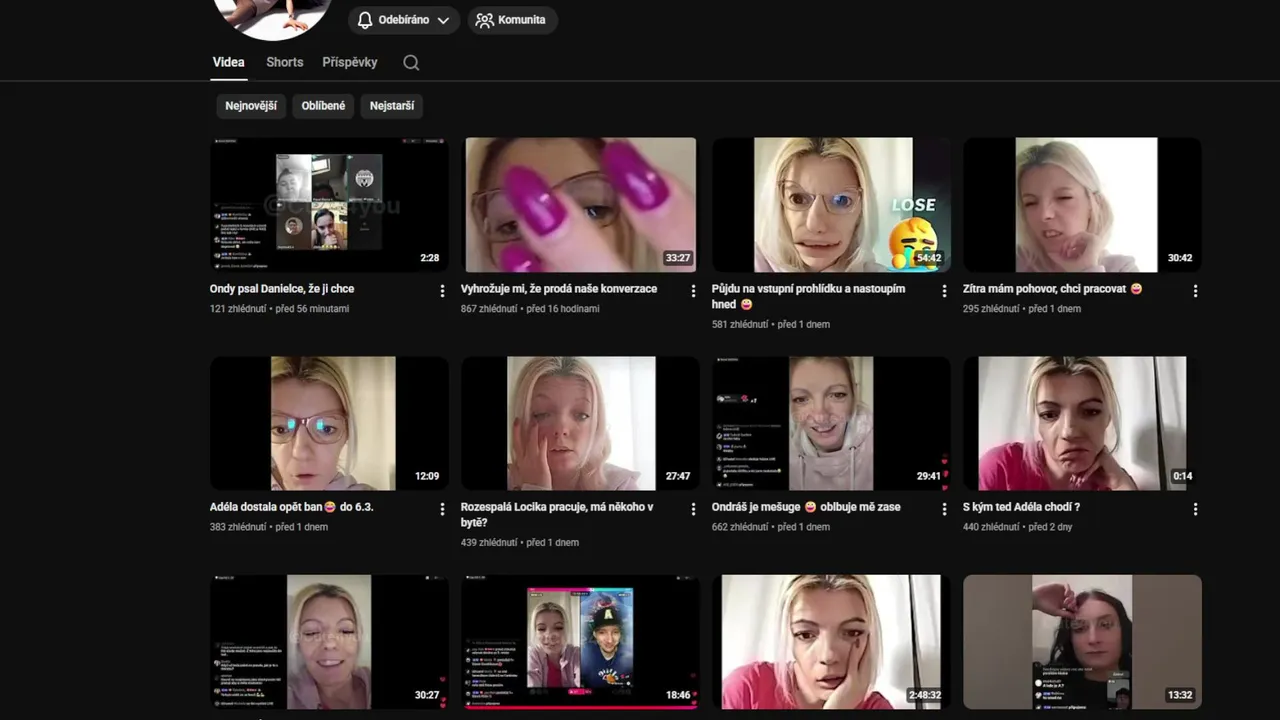Image resolution: width=1280 pixels, height=720 pixels.
Task: Open video titled 'Rozespalá Locika pracuje'
Action: [557, 514]
